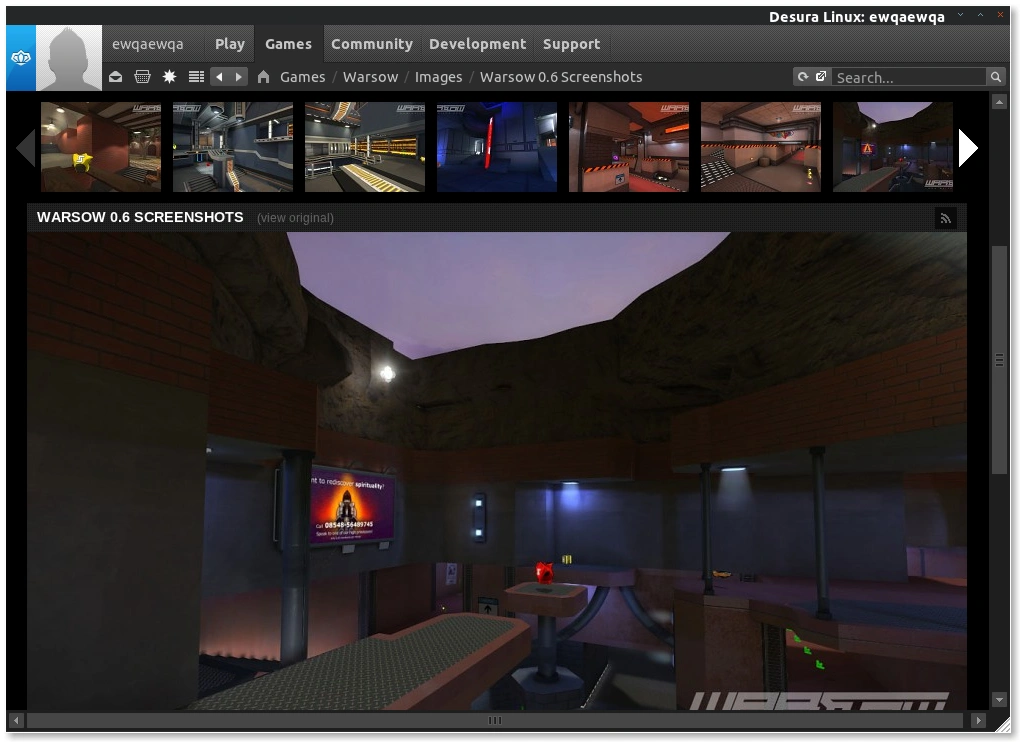Screen dimensions: 1020x742
Task: Switch to the Play tab
Action: coord(230,44)
